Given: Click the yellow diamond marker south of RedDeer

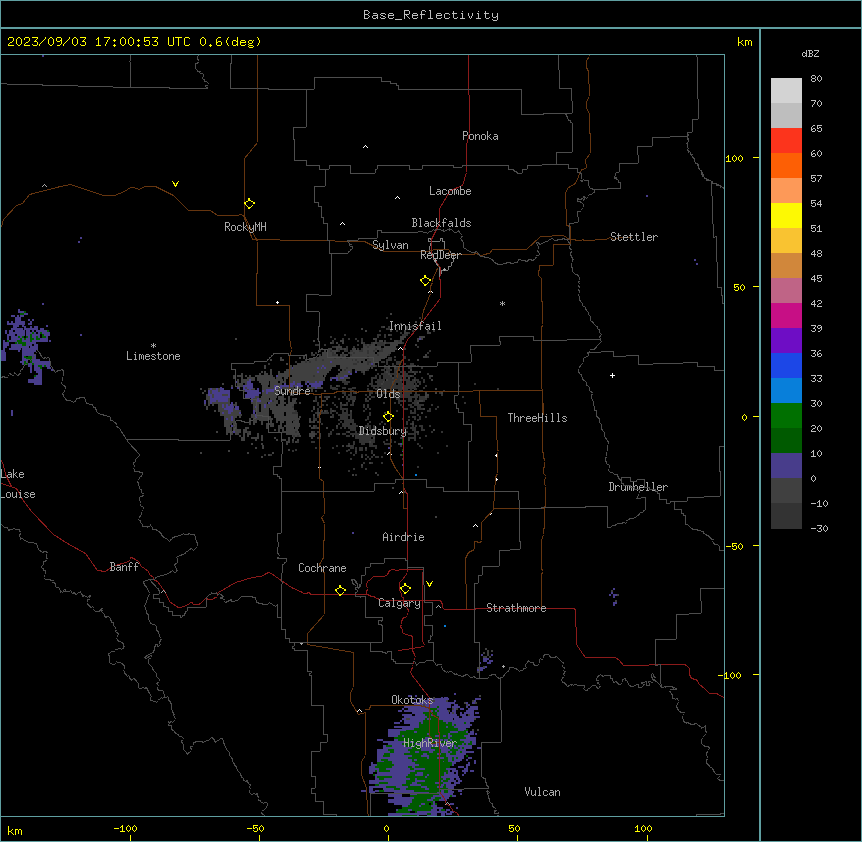Looking at the screenshot, I should pyautogui.click(x=425, y=281).
